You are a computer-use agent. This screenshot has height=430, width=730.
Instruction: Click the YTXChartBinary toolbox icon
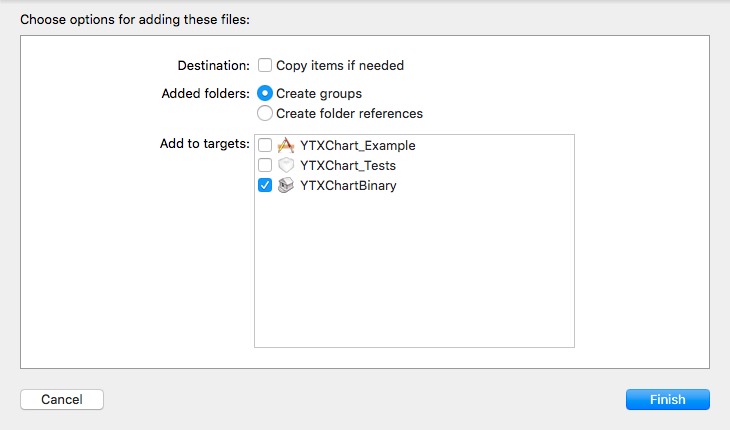tap(285, 185)
